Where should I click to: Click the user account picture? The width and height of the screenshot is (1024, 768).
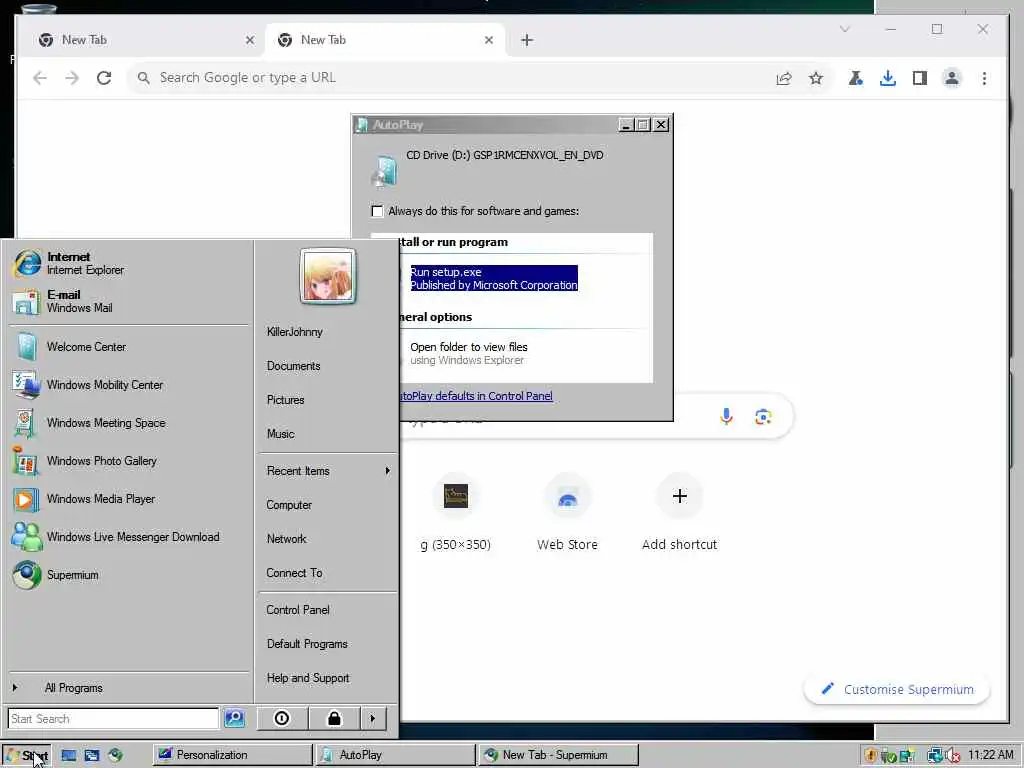click(328, 276)
